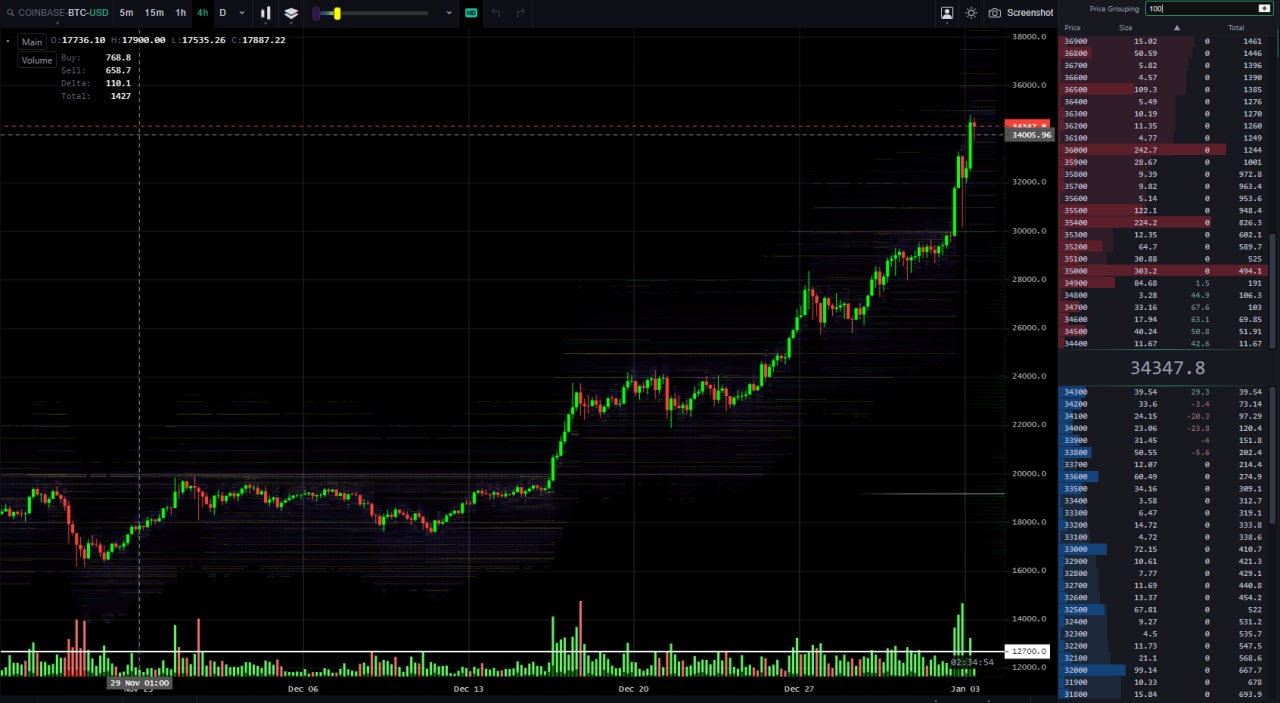1280x703 pixels.
Task: Click the yellow heatmap slider handle
Action: 337,13
